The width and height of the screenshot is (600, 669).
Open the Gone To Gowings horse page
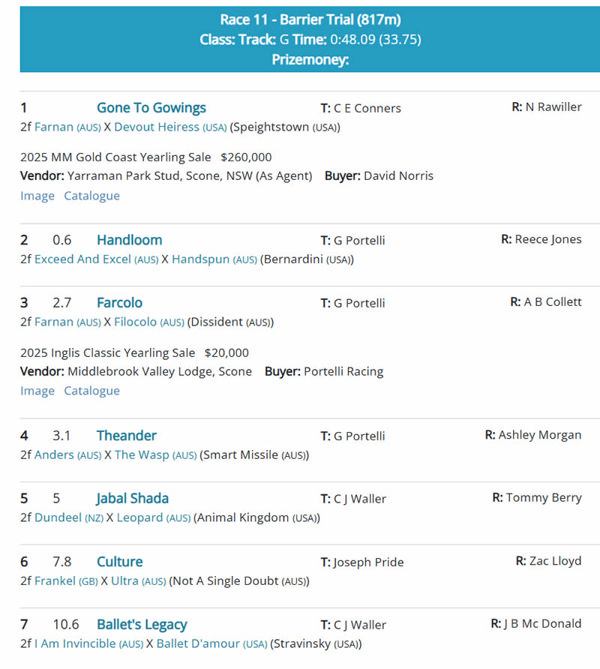151,108
